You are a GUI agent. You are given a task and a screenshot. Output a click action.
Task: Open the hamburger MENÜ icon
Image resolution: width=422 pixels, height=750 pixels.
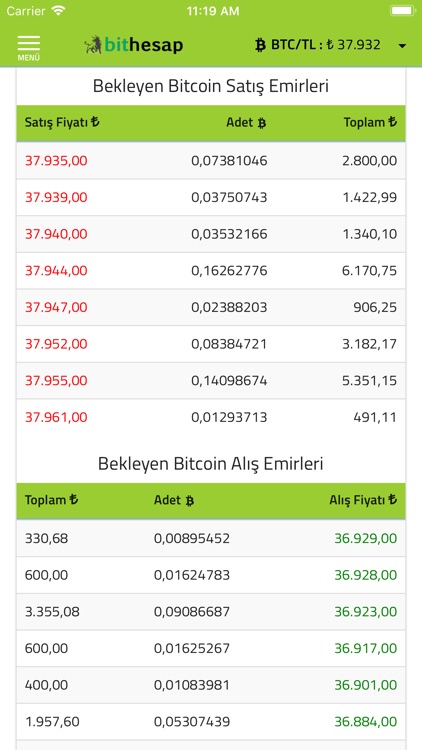[x=29, y=48]
